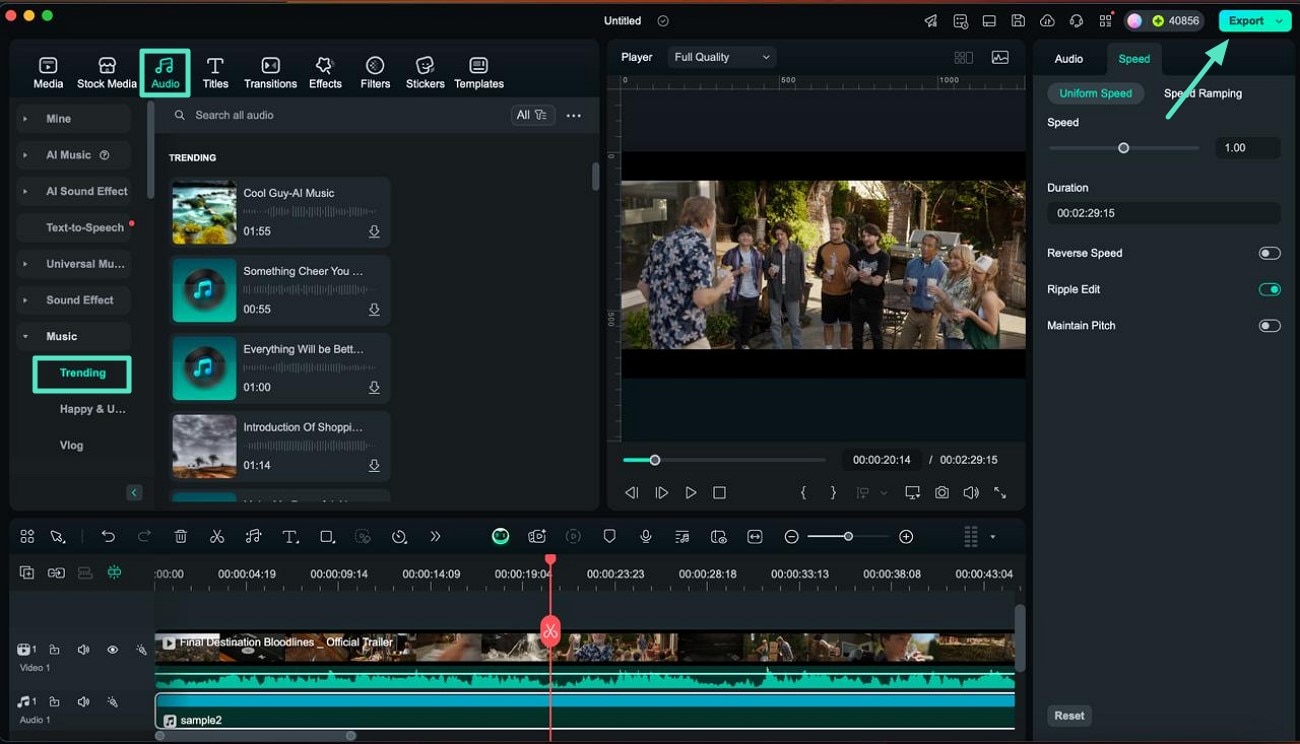
Task: Select Uniform Speed mode
Action: point(1096,93)
